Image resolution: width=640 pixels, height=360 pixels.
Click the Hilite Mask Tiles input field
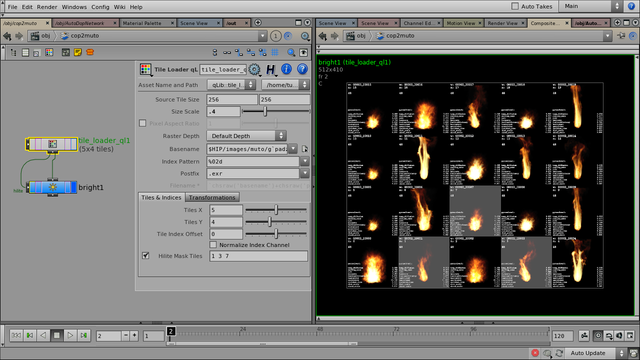(x=258, y=256)
